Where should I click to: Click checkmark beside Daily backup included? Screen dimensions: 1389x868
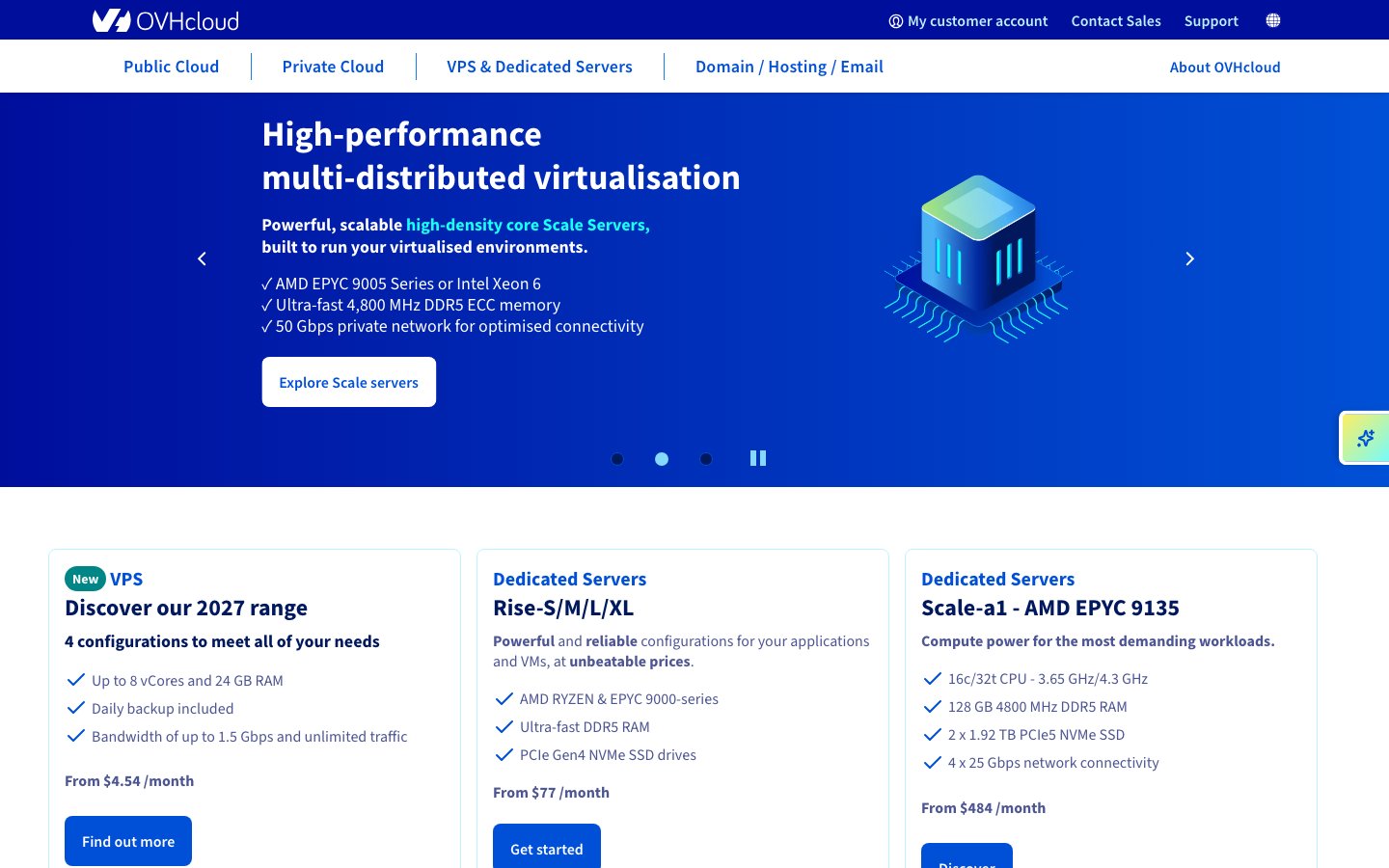[76, 708]
